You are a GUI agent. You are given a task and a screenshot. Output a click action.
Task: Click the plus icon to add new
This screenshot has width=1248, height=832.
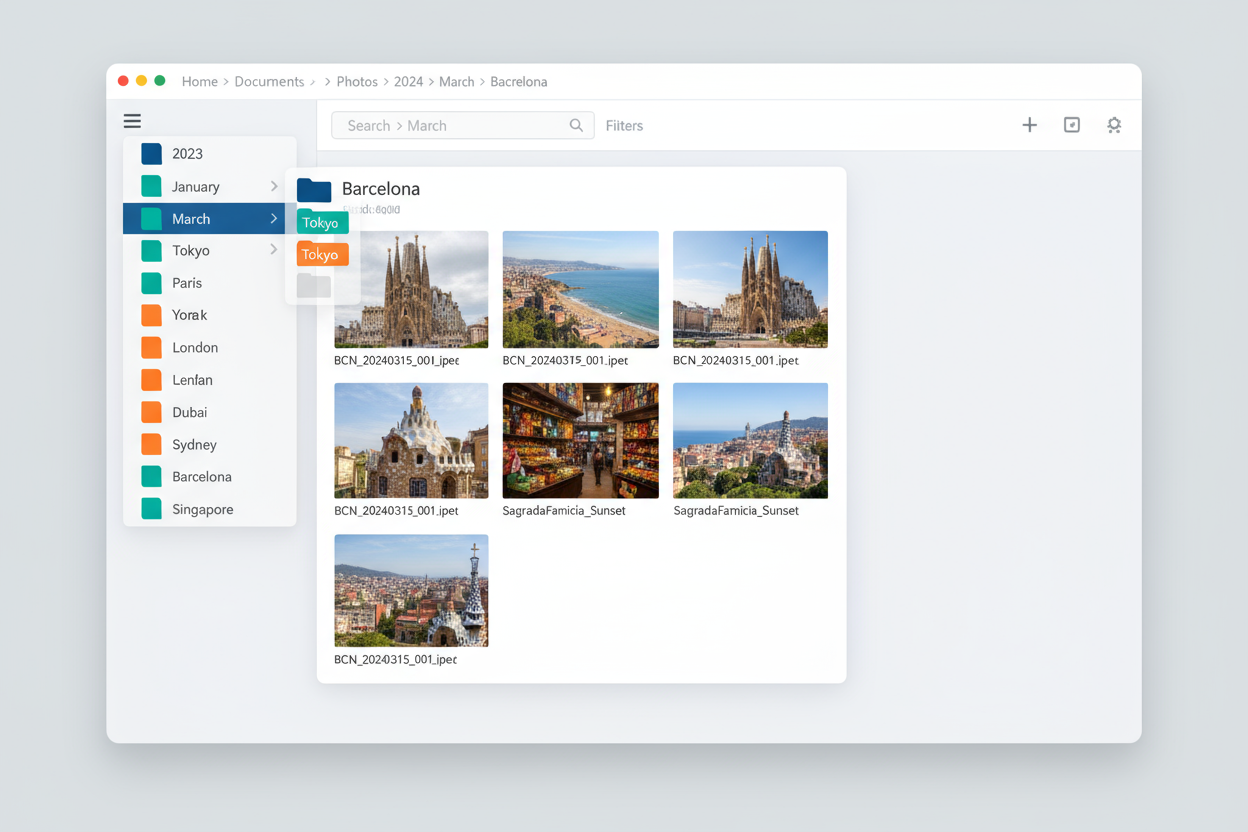(1029, 125)
